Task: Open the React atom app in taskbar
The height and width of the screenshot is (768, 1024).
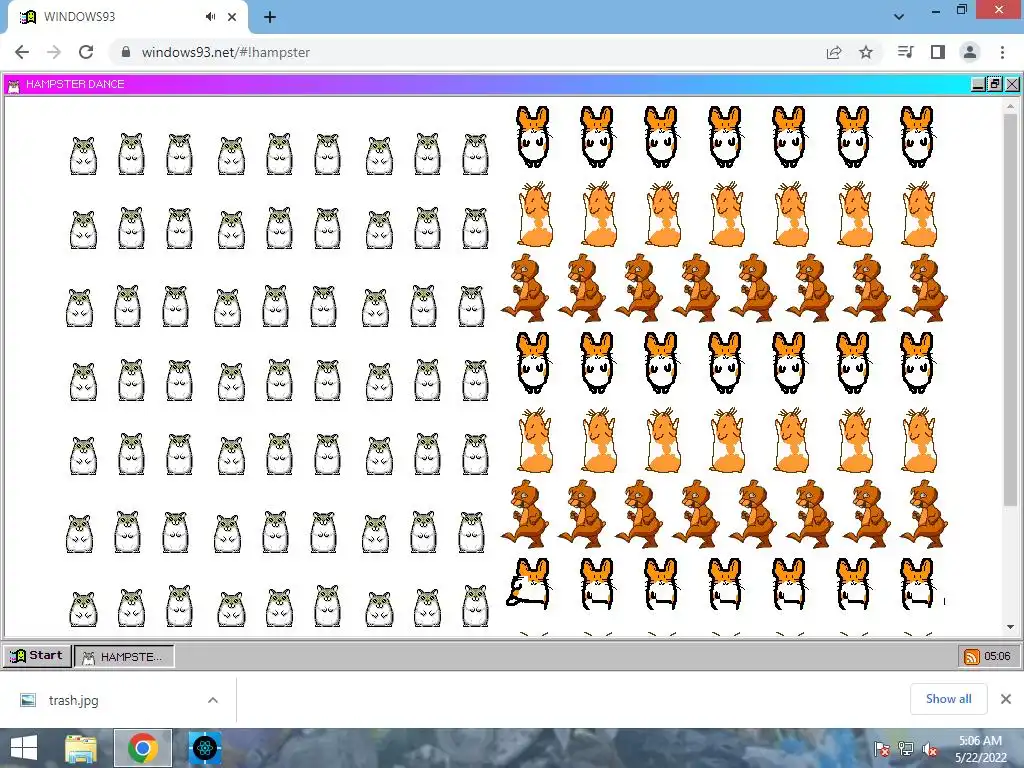Action: (204, 748)
